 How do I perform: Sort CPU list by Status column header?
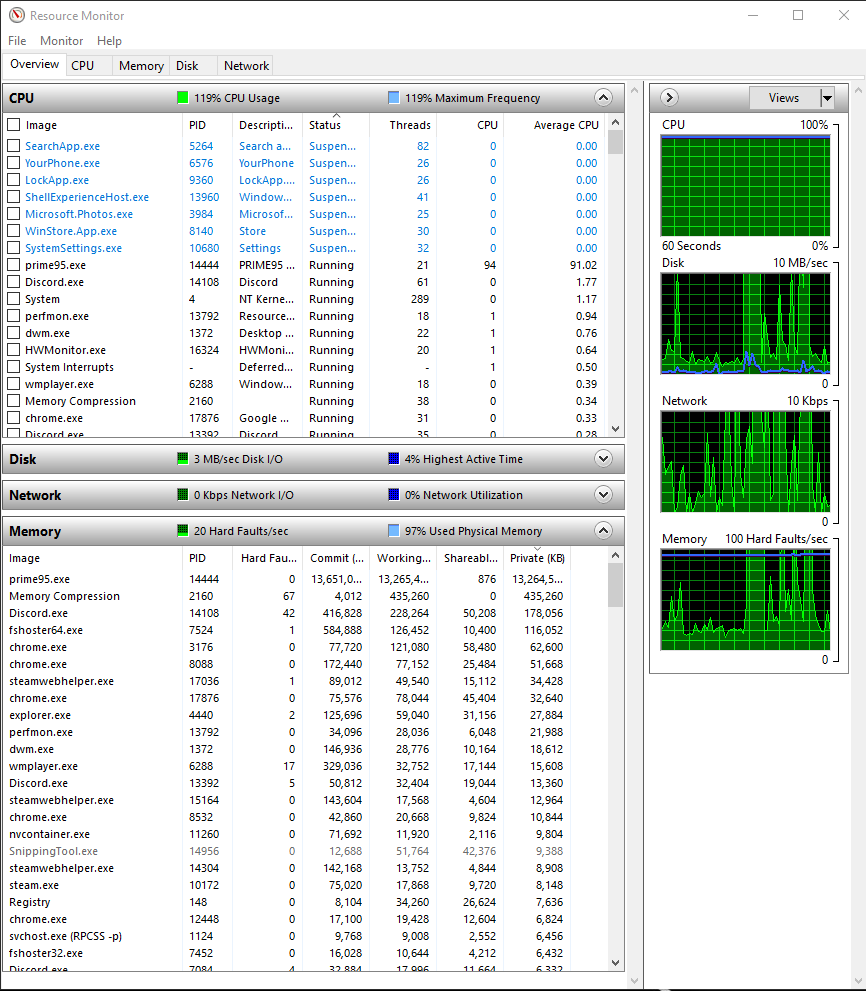(336, 125)
